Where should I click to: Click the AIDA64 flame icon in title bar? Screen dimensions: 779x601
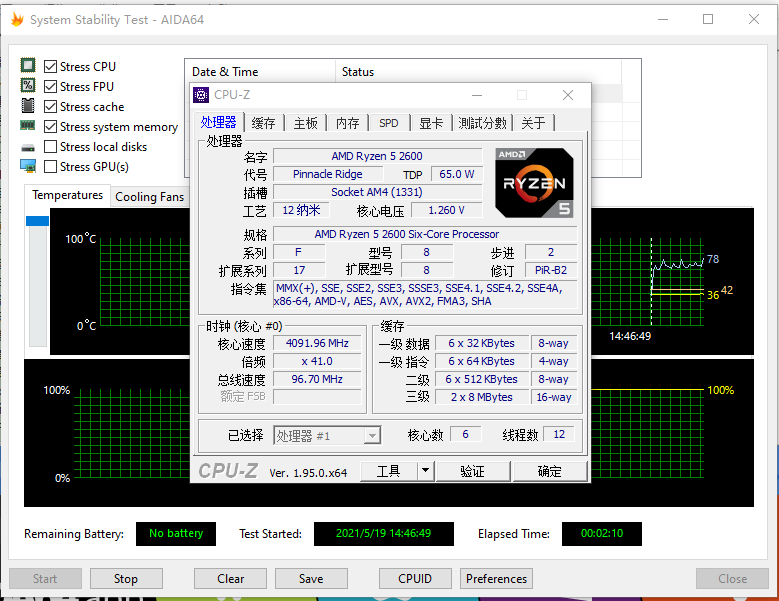click(17, 19)
